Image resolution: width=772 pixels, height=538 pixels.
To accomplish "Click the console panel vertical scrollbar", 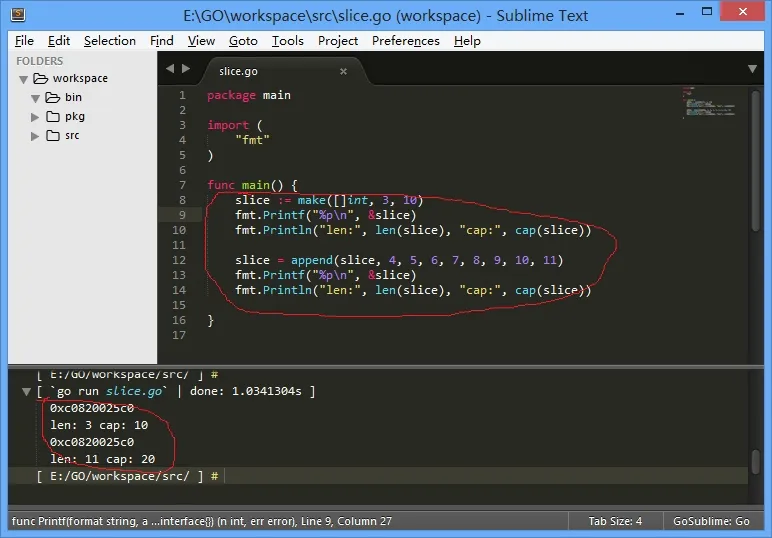I will coord(756,462).
